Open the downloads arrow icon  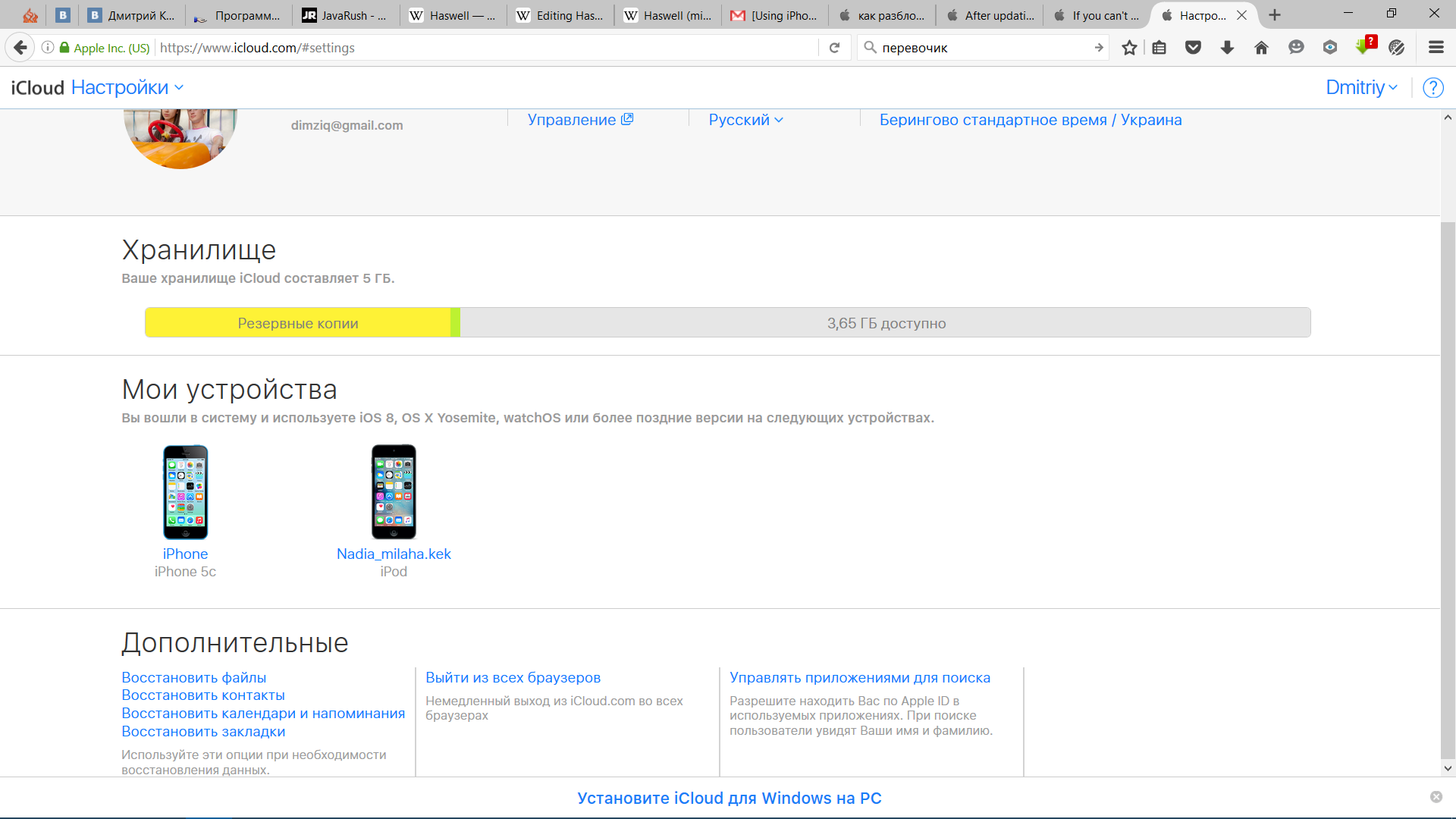pos(1227,48)
